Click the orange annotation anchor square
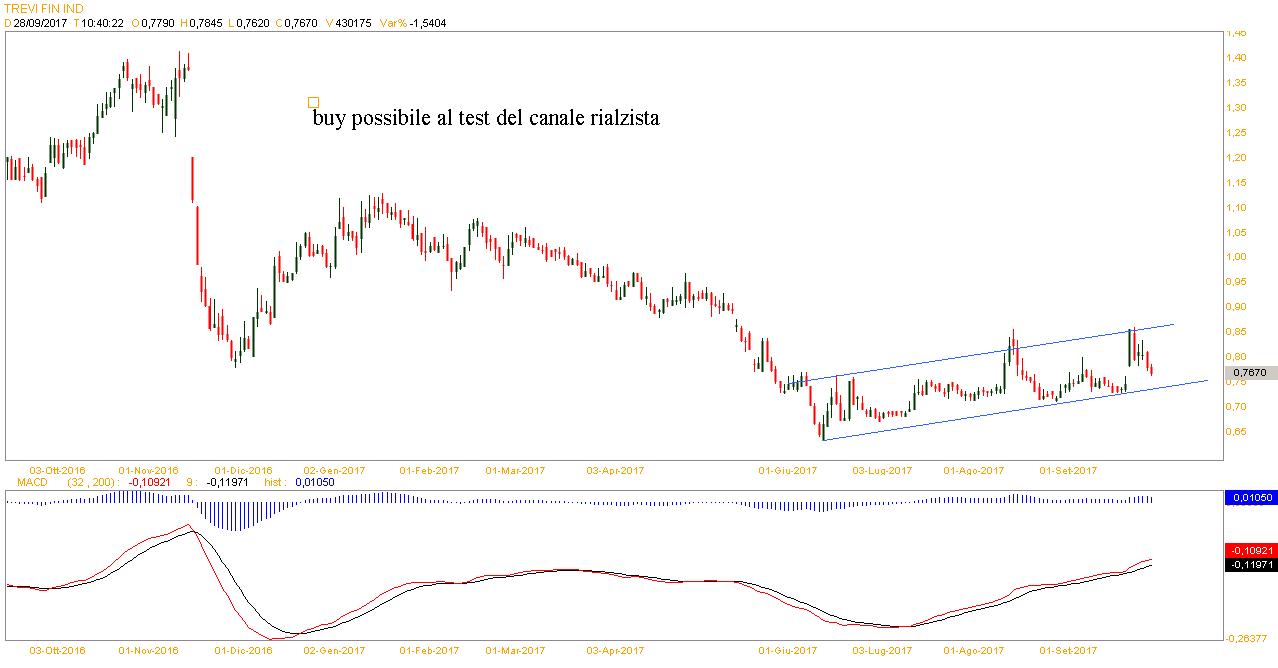This screenshot has height=668, width=1278. [x=313, y=102]
